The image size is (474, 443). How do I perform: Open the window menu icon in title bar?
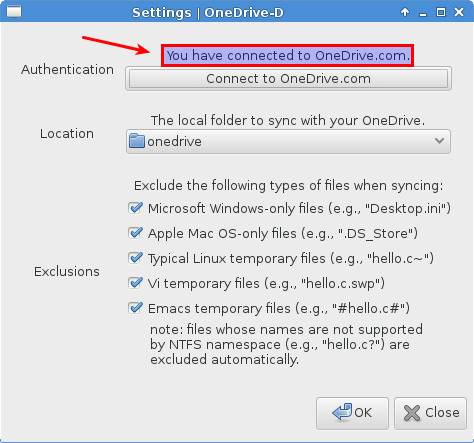coord(14,12)
